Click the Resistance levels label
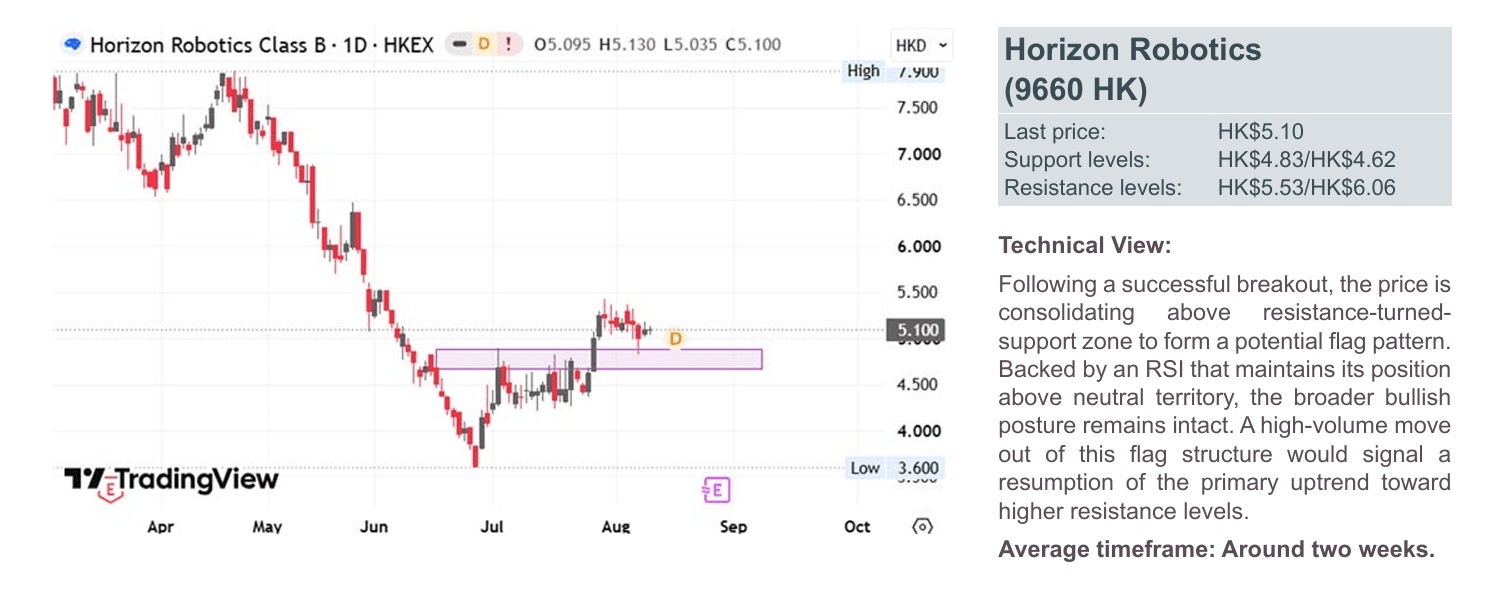Screen dimensions: 1509x606 [x=1092, y=188]
